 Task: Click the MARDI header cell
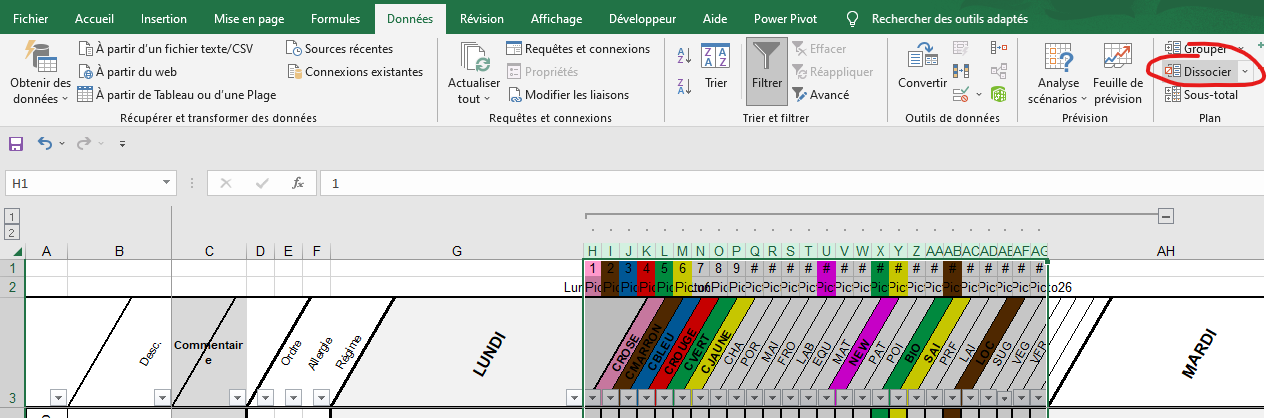click(x=1157, y=352)
